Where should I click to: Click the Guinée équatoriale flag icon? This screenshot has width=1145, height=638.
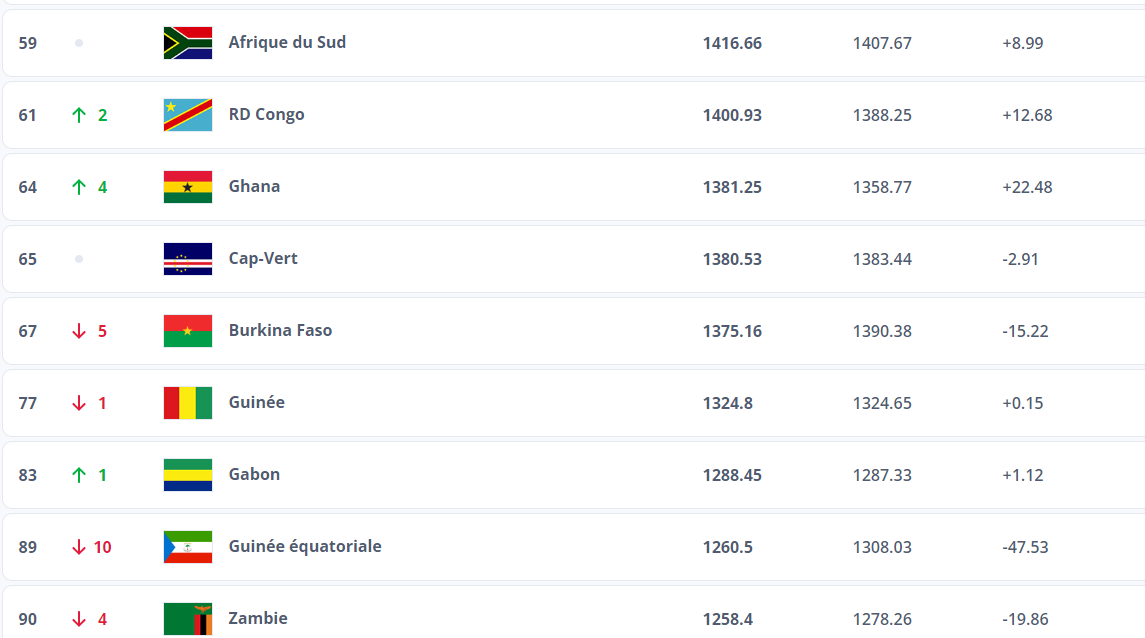tap(188, 547)
